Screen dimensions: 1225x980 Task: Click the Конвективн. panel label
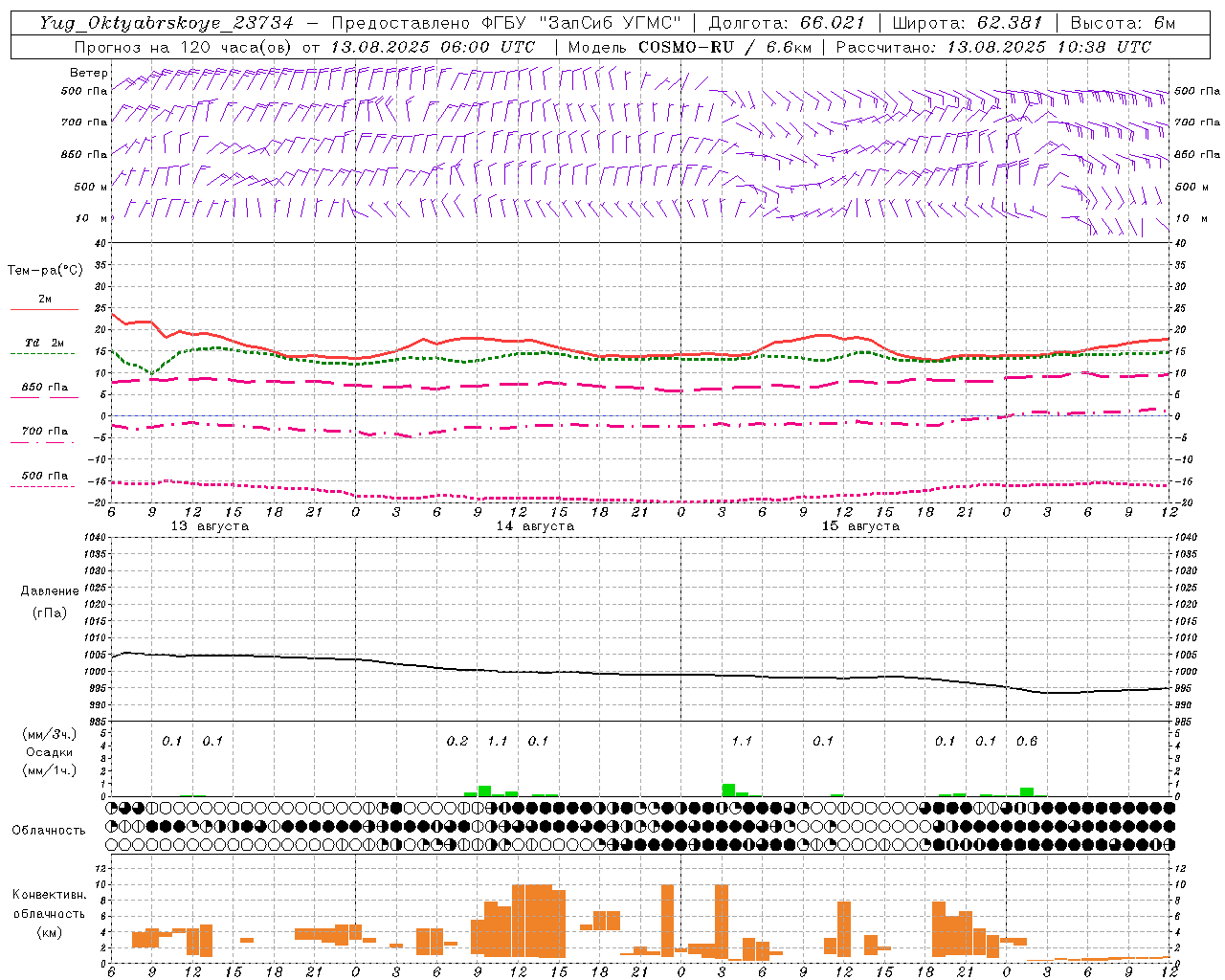[x=49, y=895]
